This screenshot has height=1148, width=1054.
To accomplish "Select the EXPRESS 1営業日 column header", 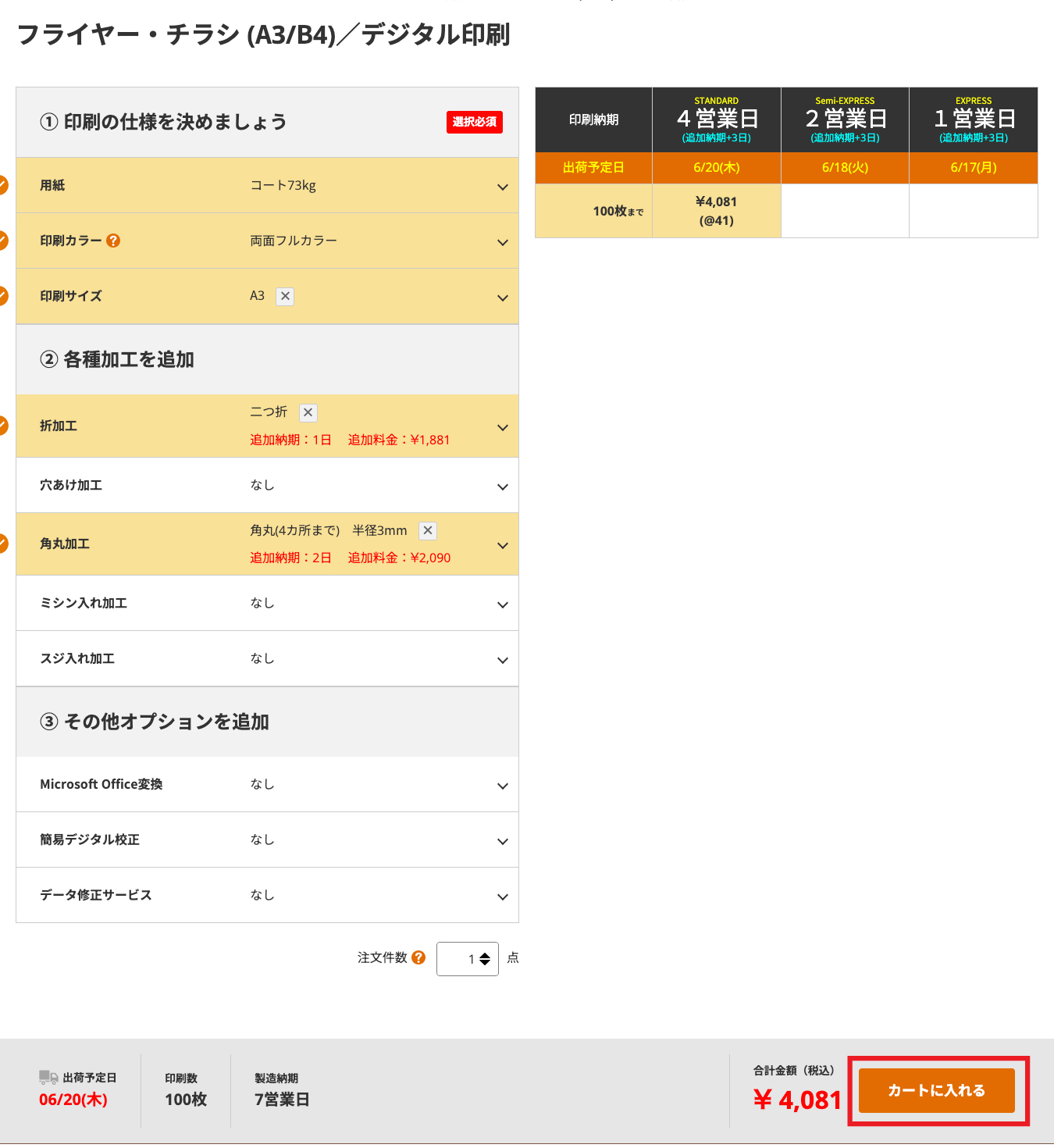I will (x=974, y=119).
